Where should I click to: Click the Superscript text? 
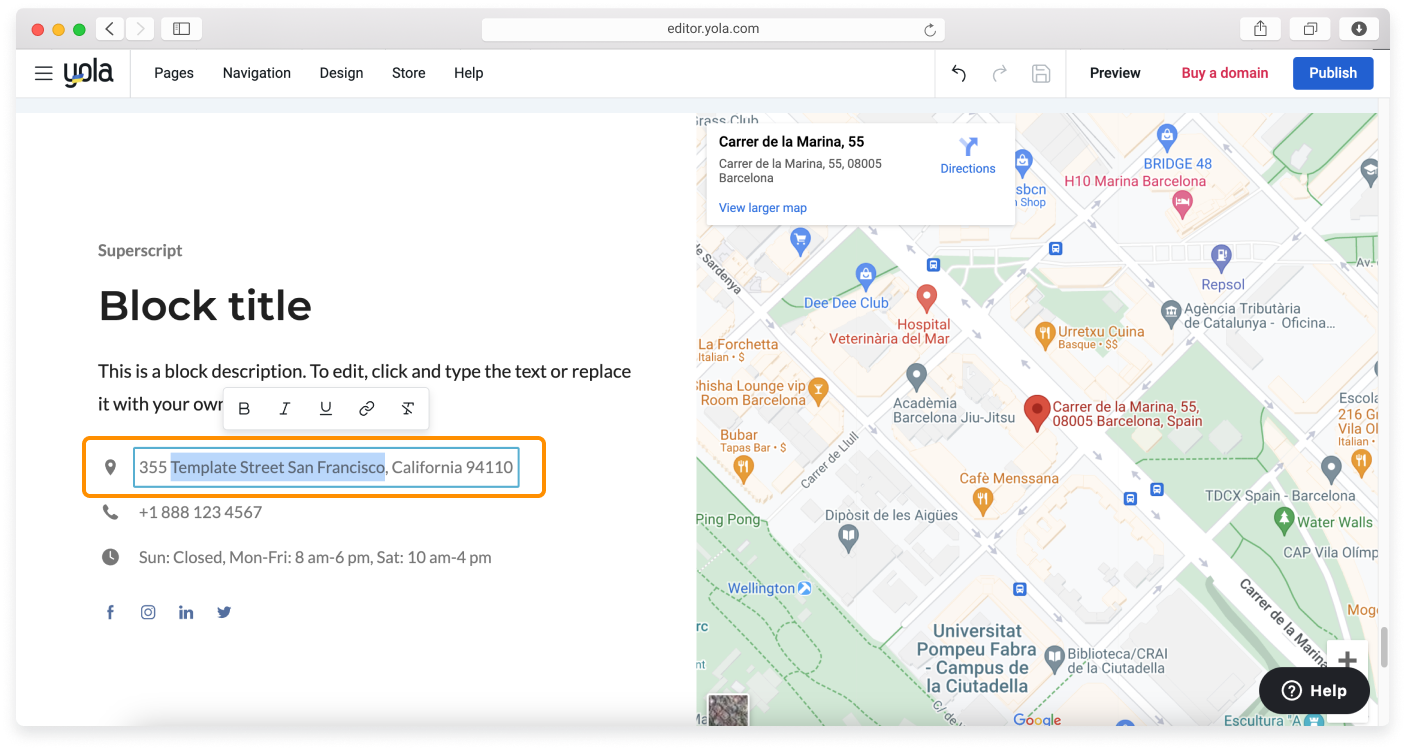pyautogui.click(x=140, y=250)
